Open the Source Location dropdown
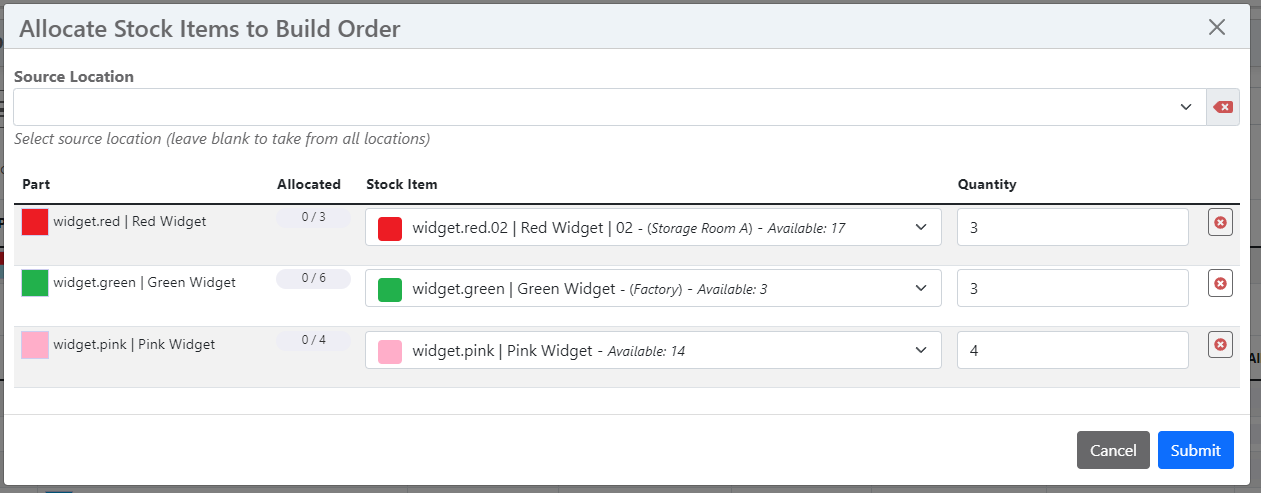This screenshot has width=1261, height=493. [x=609, y=107]
